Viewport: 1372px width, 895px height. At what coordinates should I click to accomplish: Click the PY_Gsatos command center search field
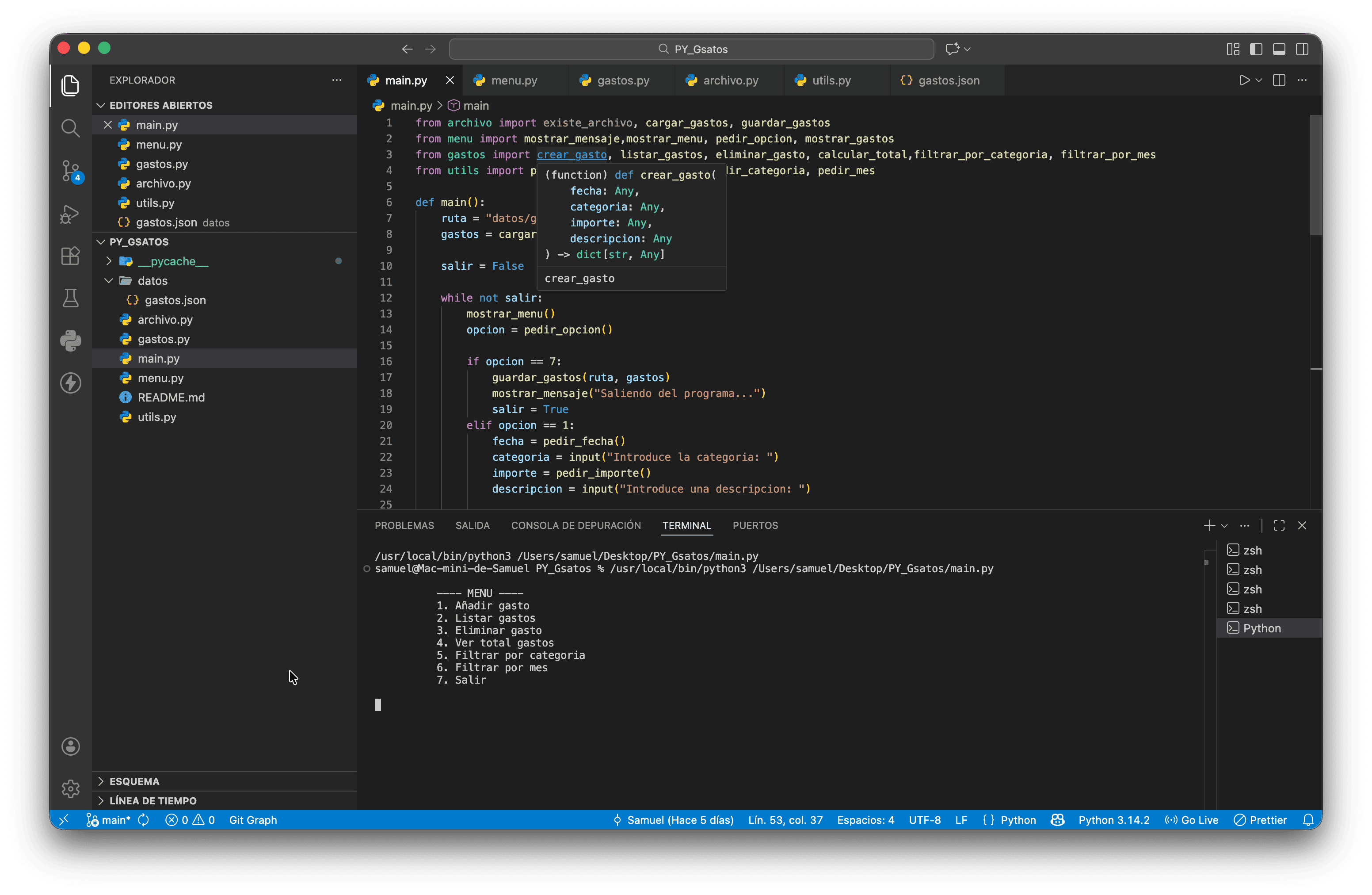(x=691, y=49)
